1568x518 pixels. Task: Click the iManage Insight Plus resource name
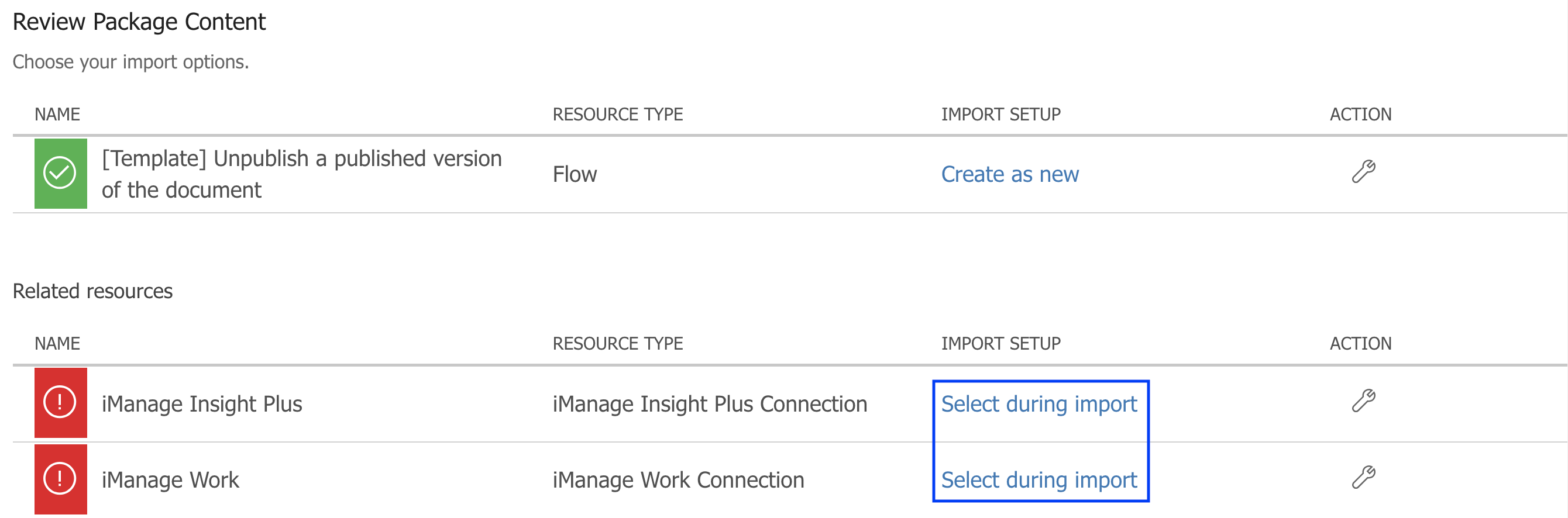coord(201,405)
